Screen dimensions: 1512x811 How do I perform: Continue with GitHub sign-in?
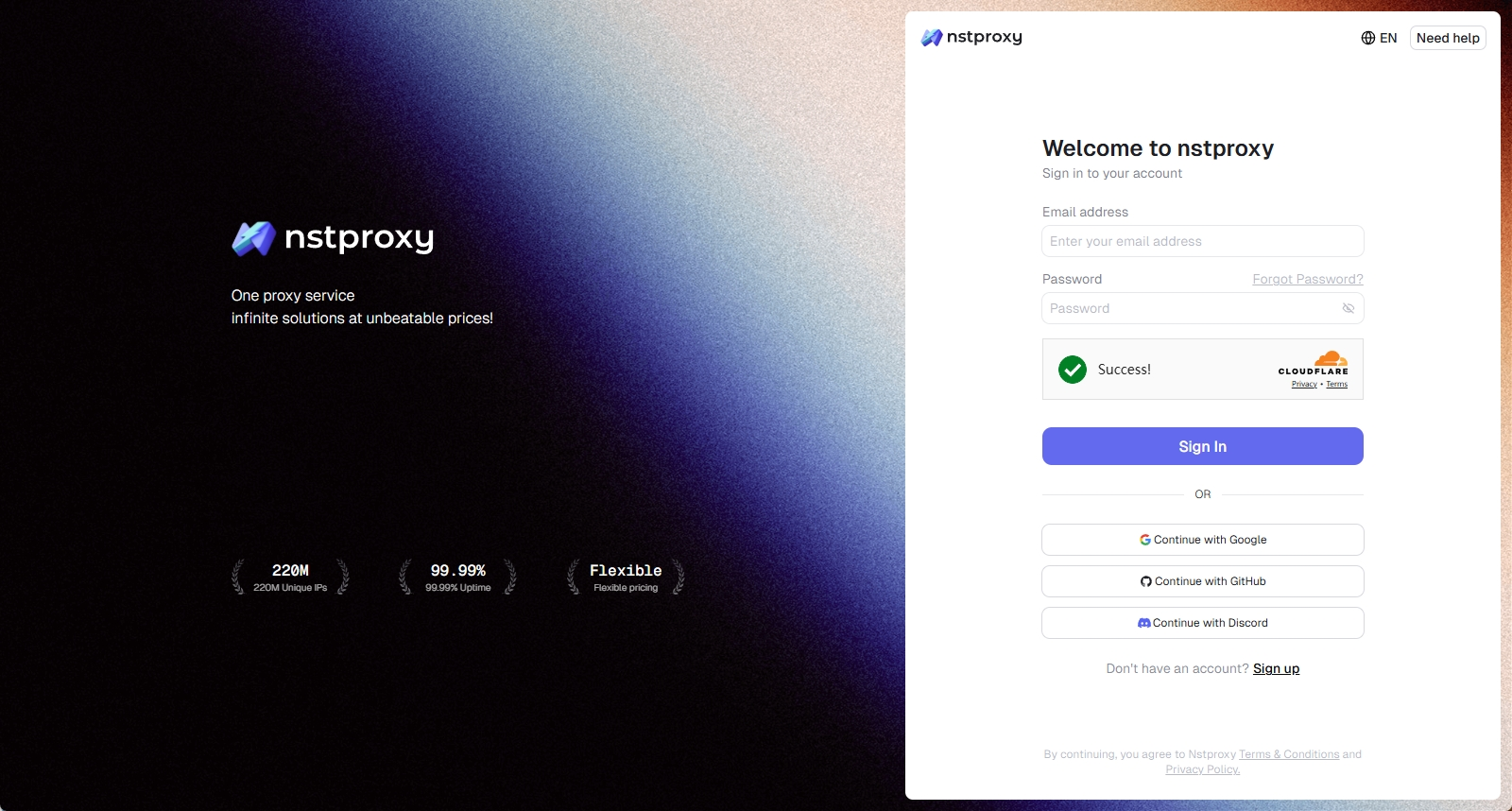1202,581
